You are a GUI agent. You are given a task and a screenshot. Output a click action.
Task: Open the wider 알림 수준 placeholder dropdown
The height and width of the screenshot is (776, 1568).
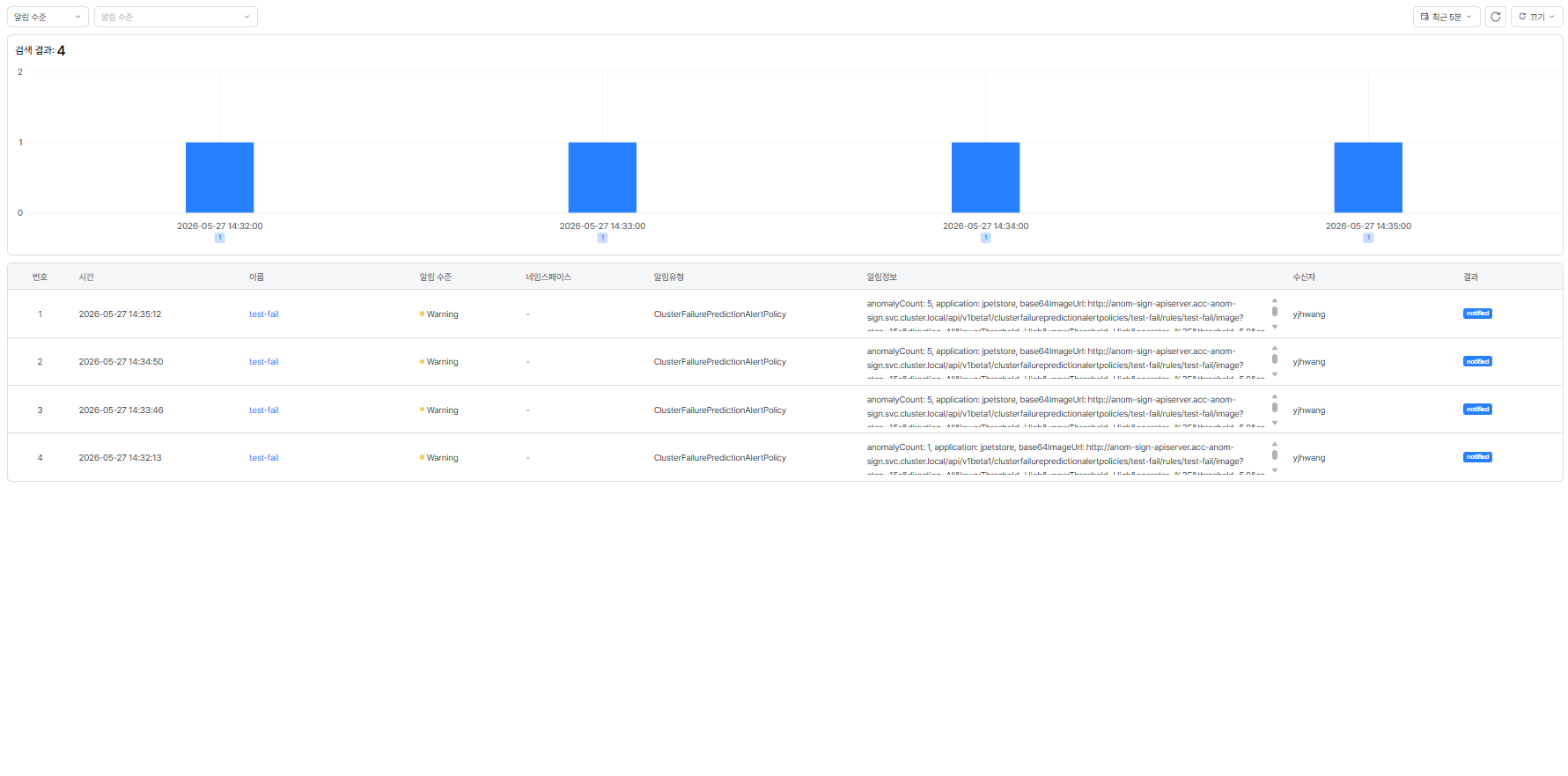[175, 17]
